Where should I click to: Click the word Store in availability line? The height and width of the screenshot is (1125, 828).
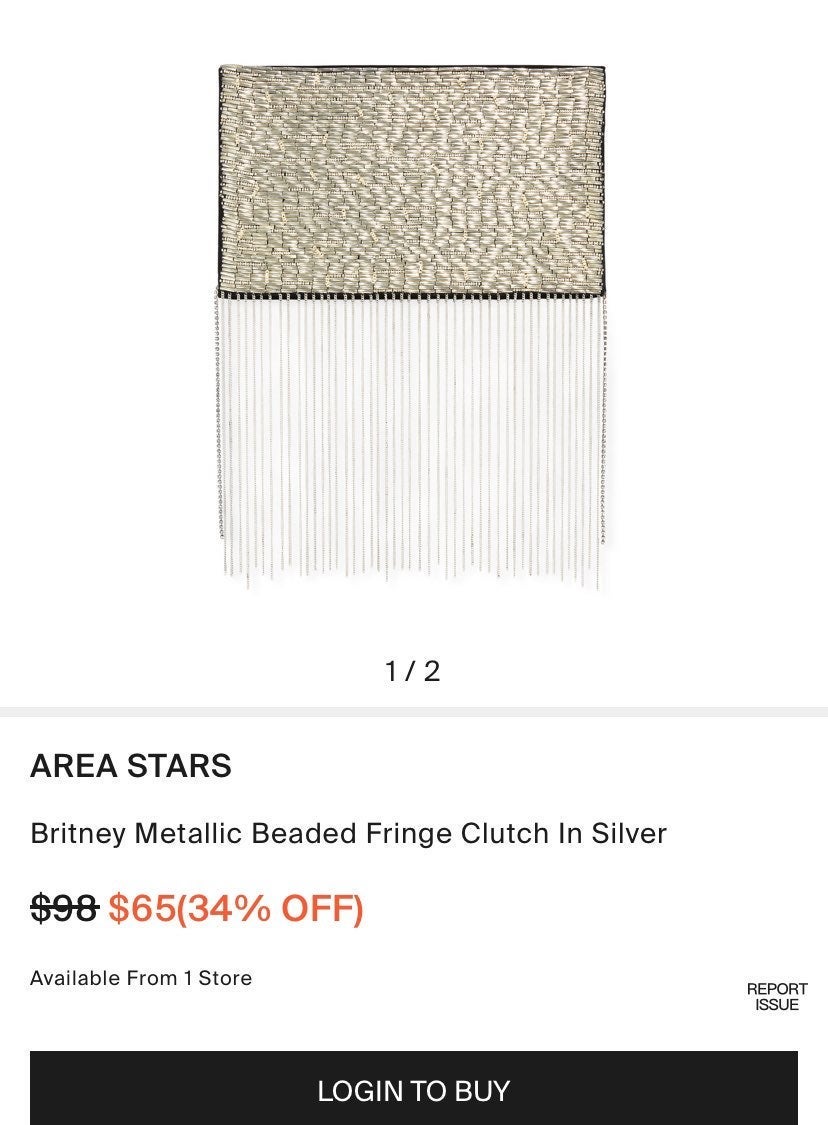point(225,978)
